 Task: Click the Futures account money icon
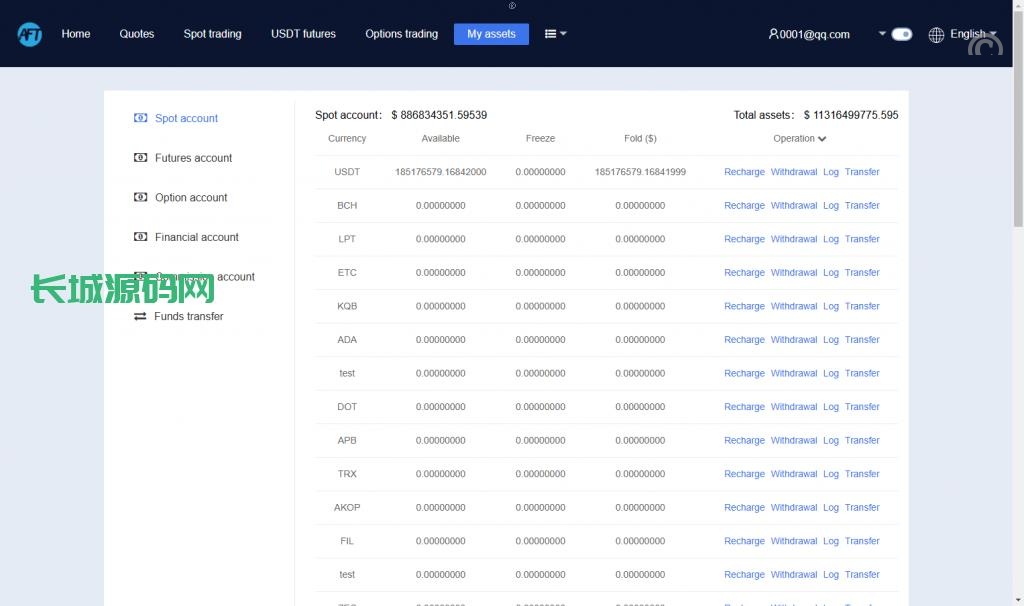click(x=141, y=158)
